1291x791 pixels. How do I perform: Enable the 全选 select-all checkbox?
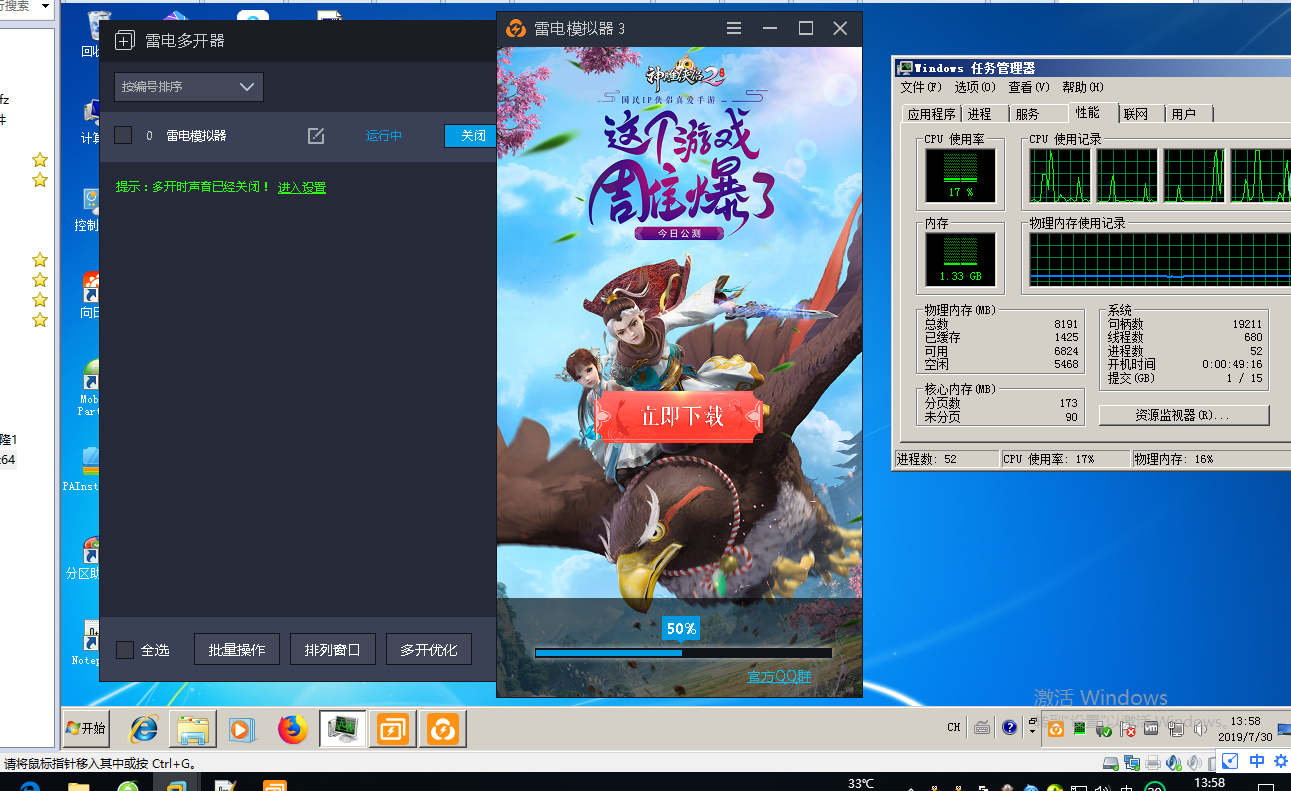point(125,650)
